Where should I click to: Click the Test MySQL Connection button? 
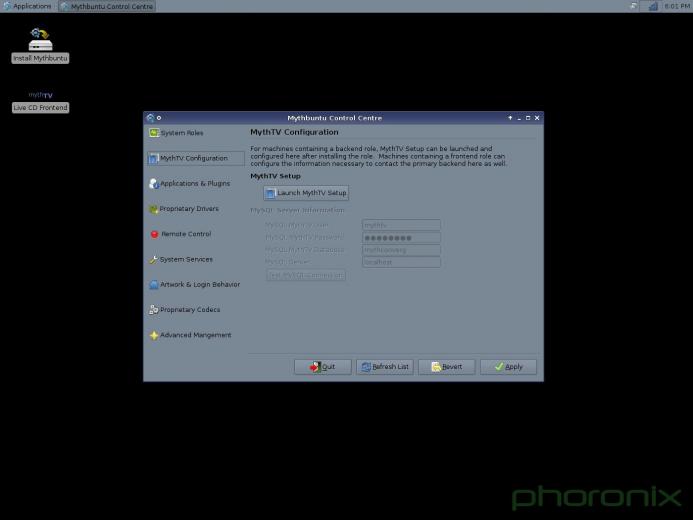[x=306, y=275]
